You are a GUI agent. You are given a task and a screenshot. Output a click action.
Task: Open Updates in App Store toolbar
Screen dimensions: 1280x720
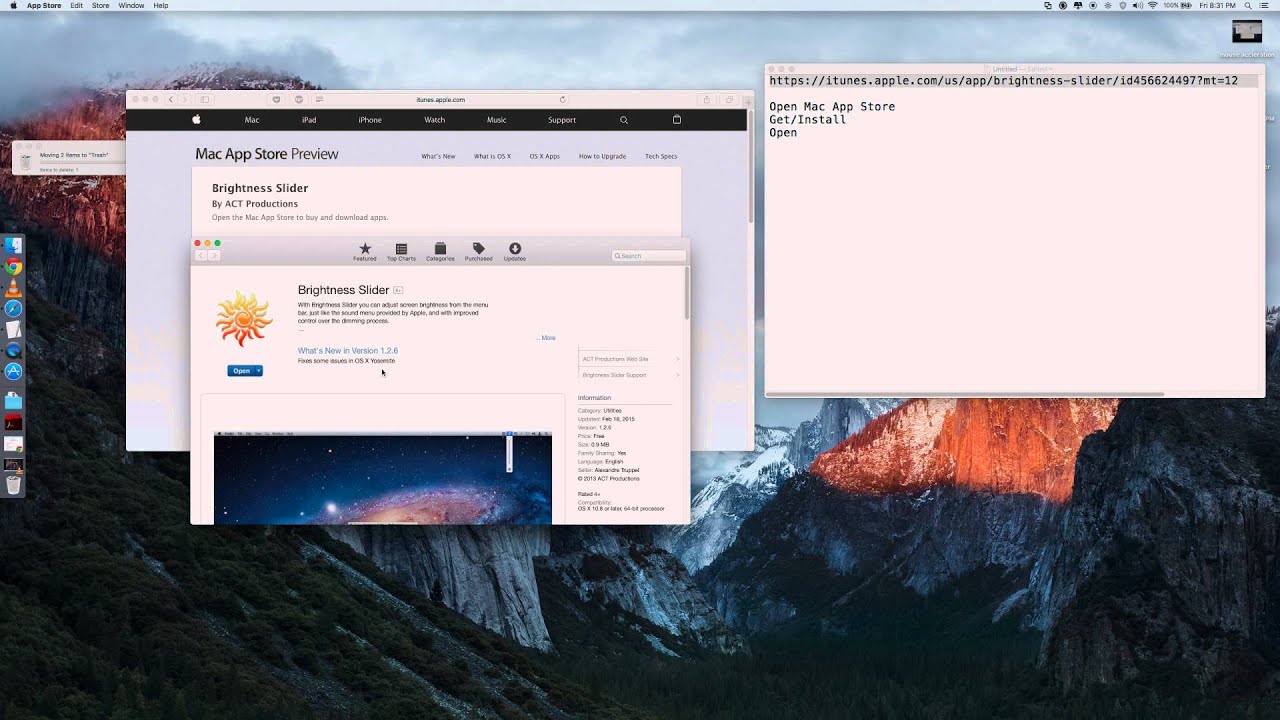[515, 252]
